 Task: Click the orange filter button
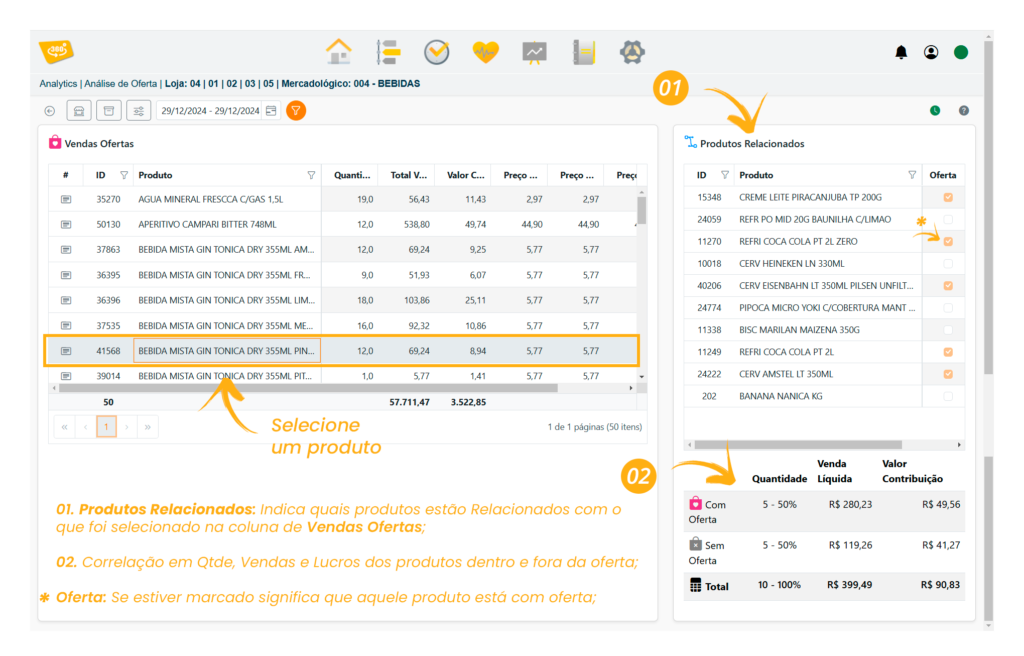296,110
